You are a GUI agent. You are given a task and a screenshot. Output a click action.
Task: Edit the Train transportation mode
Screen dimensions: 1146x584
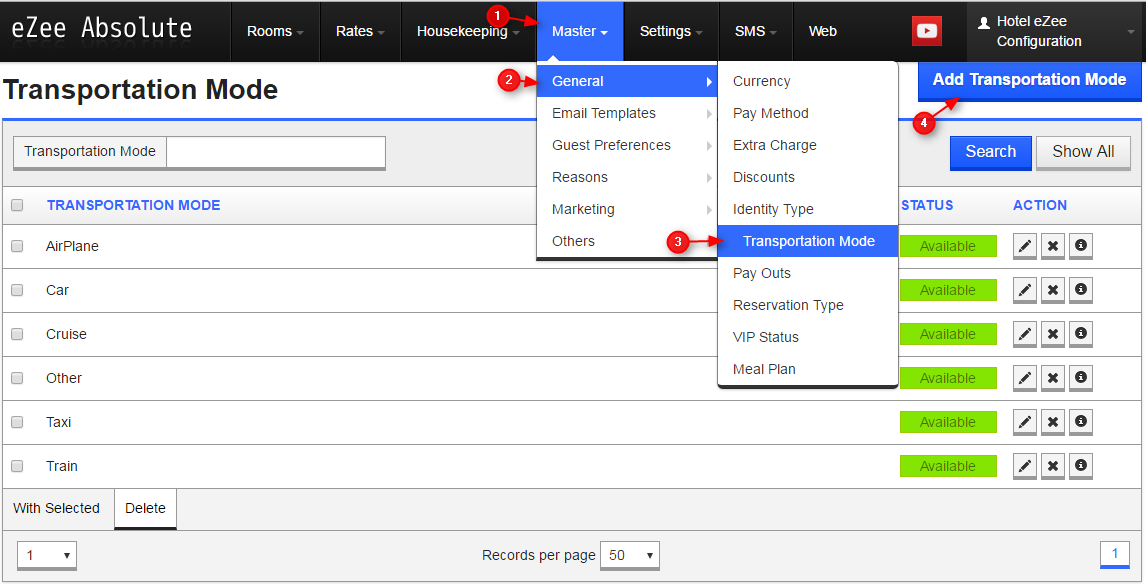point(1025,466)
